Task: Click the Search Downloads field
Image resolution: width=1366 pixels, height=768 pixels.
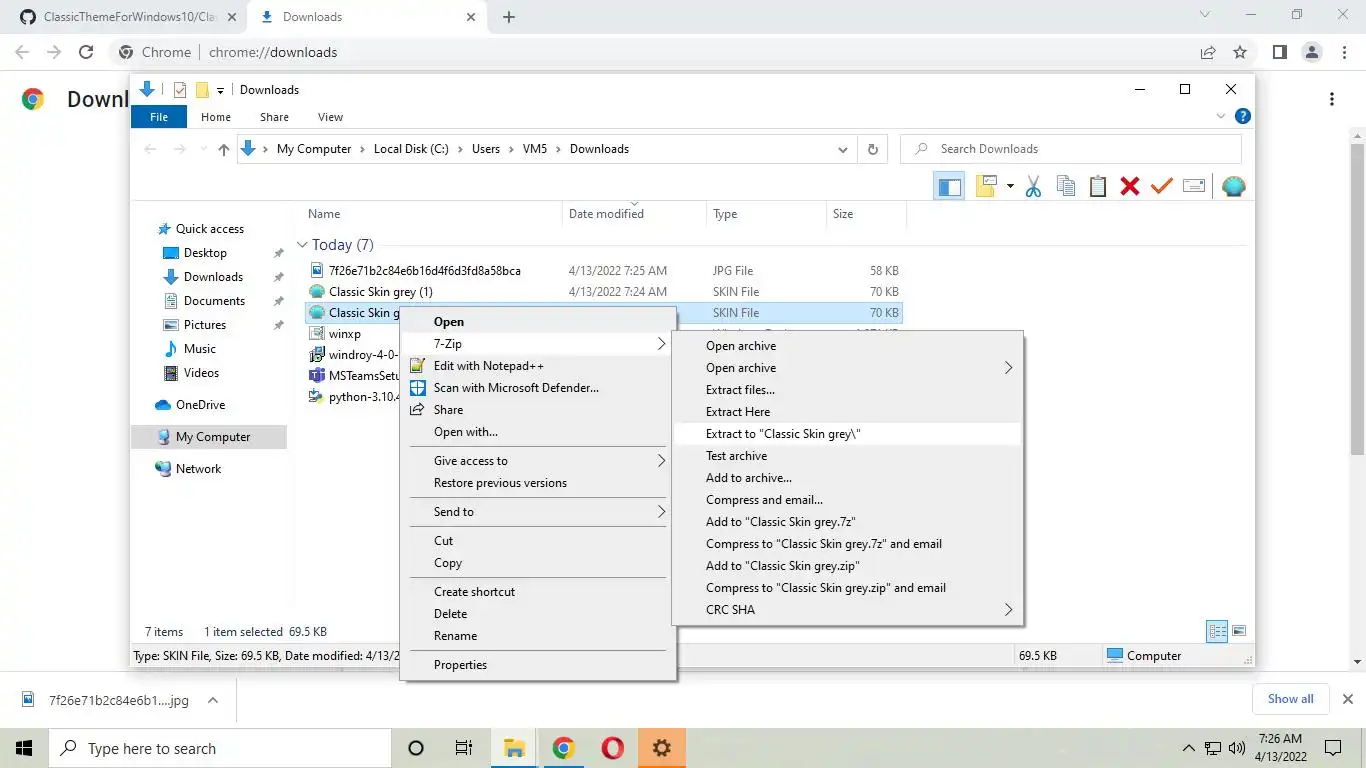Action: coord(1071,149)
